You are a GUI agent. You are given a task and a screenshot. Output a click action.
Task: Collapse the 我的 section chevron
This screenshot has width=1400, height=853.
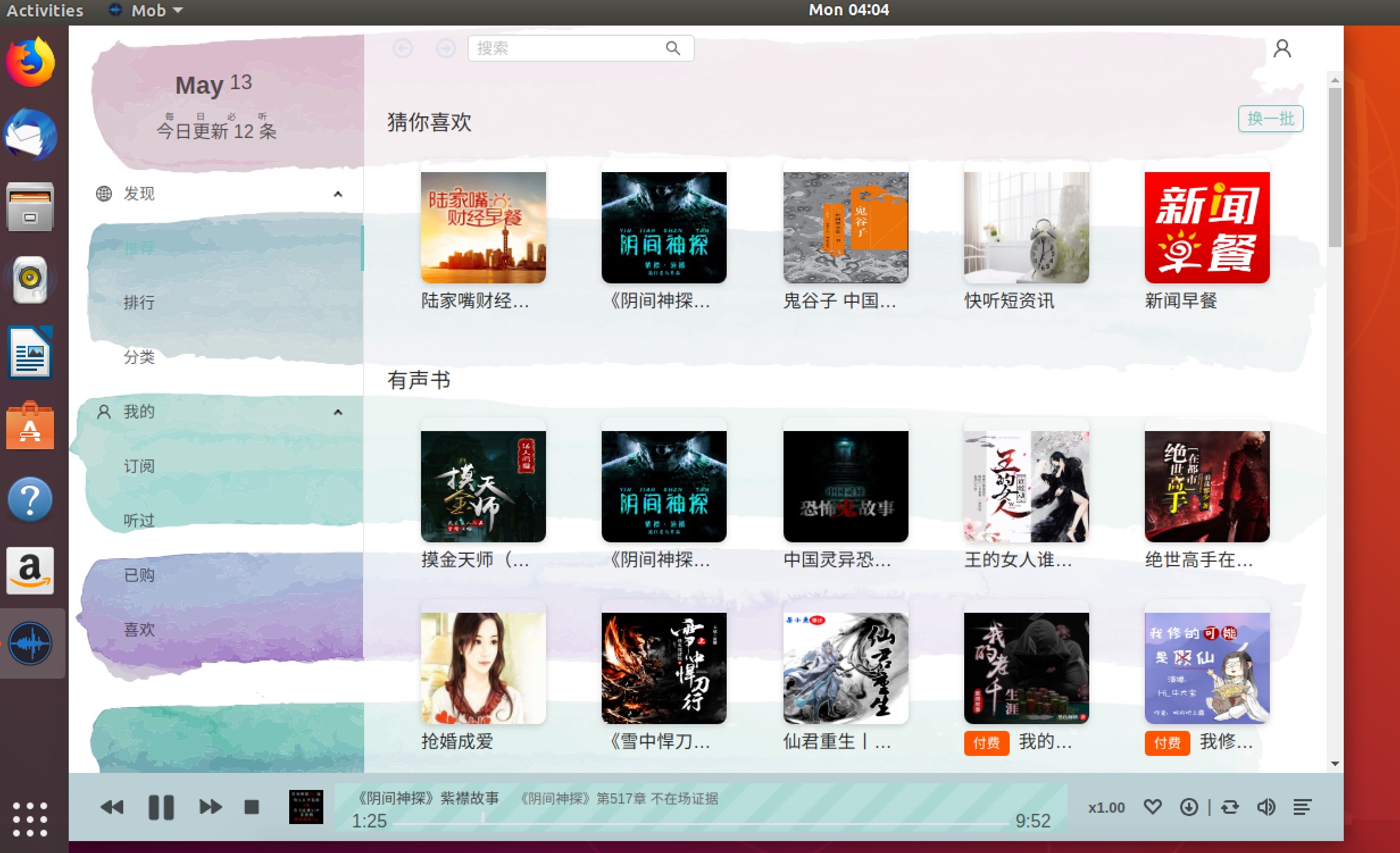click(x=338, y=412)
